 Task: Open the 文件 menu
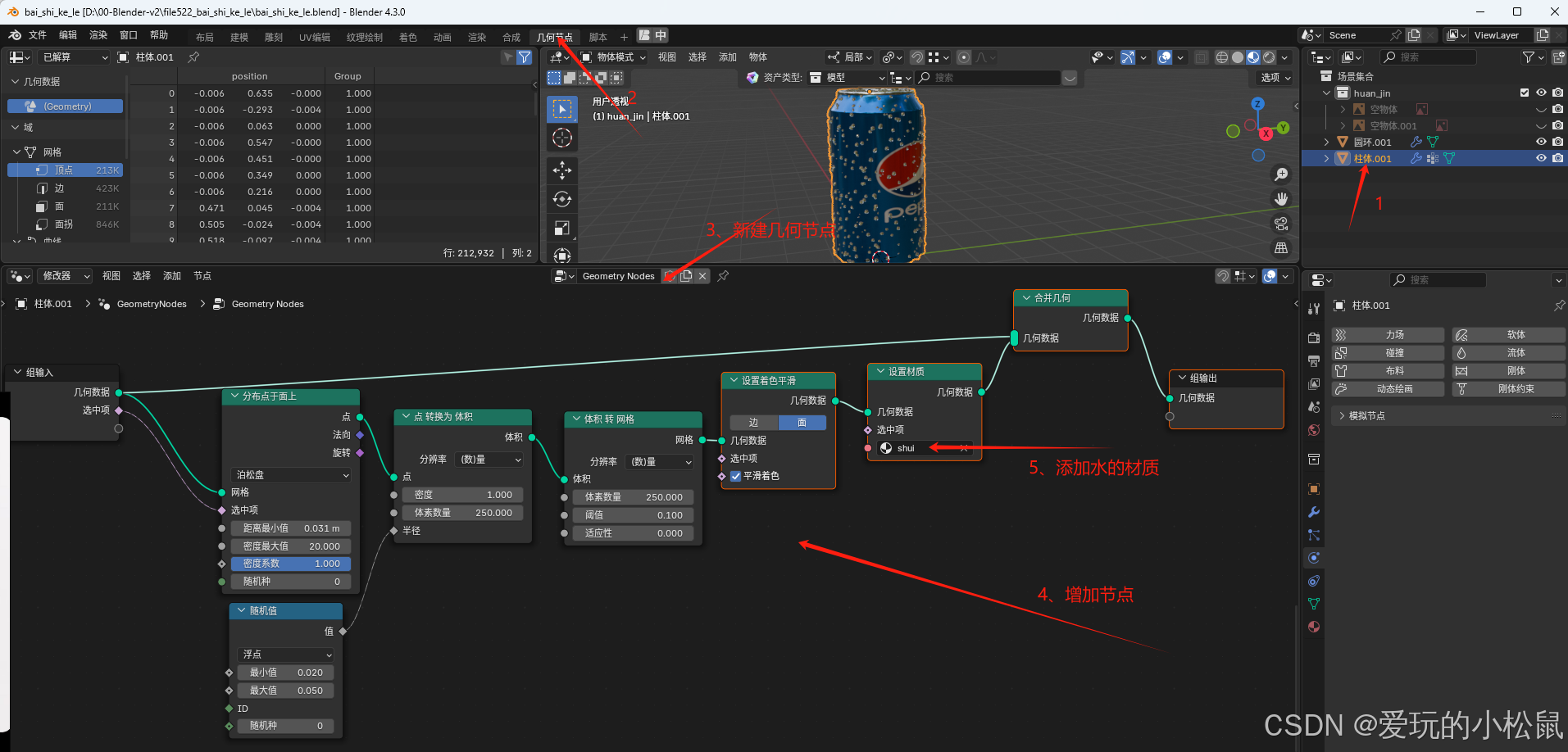point(38,35)
